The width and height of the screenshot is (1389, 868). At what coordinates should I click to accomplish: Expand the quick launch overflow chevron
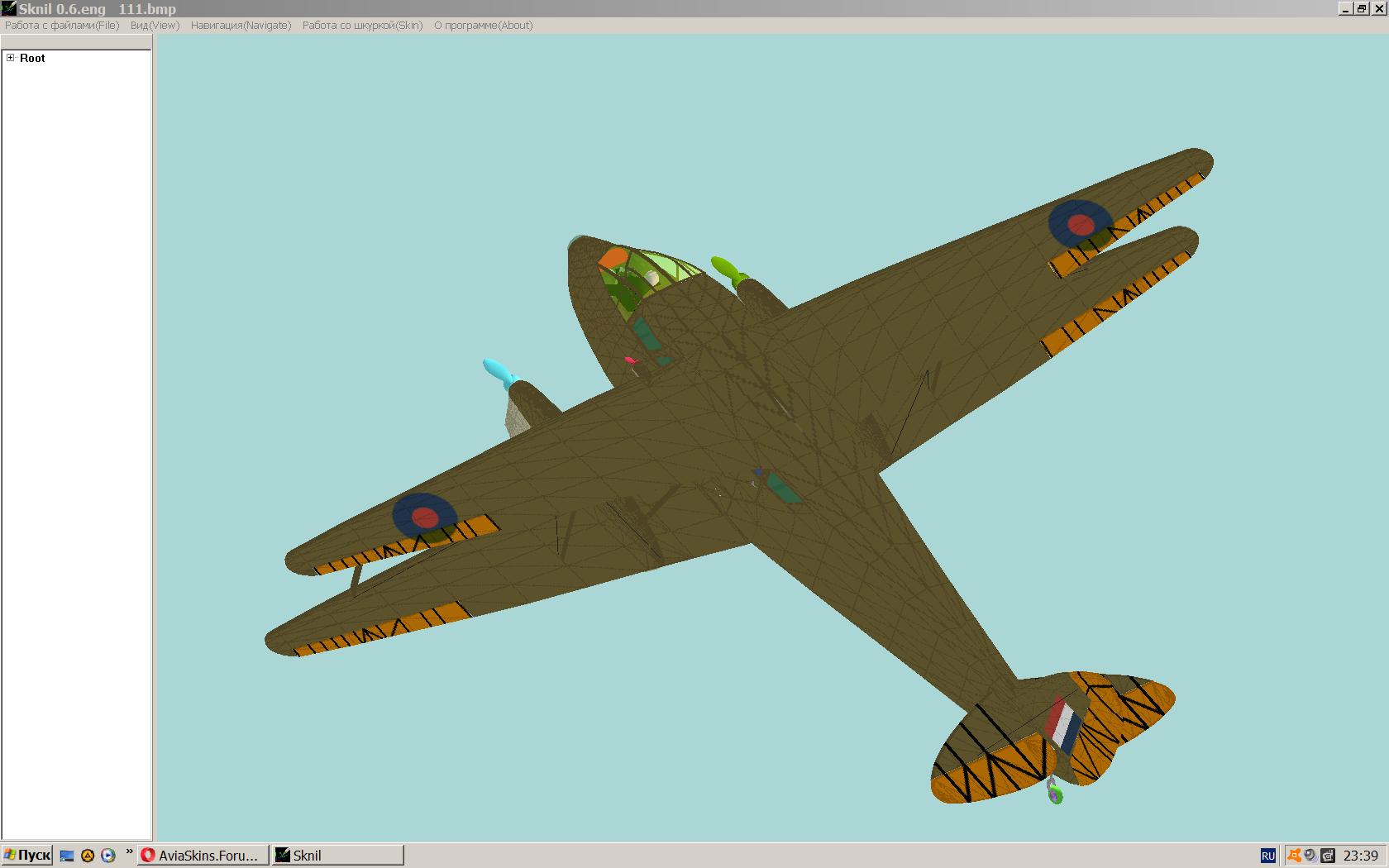coord(129,851)
